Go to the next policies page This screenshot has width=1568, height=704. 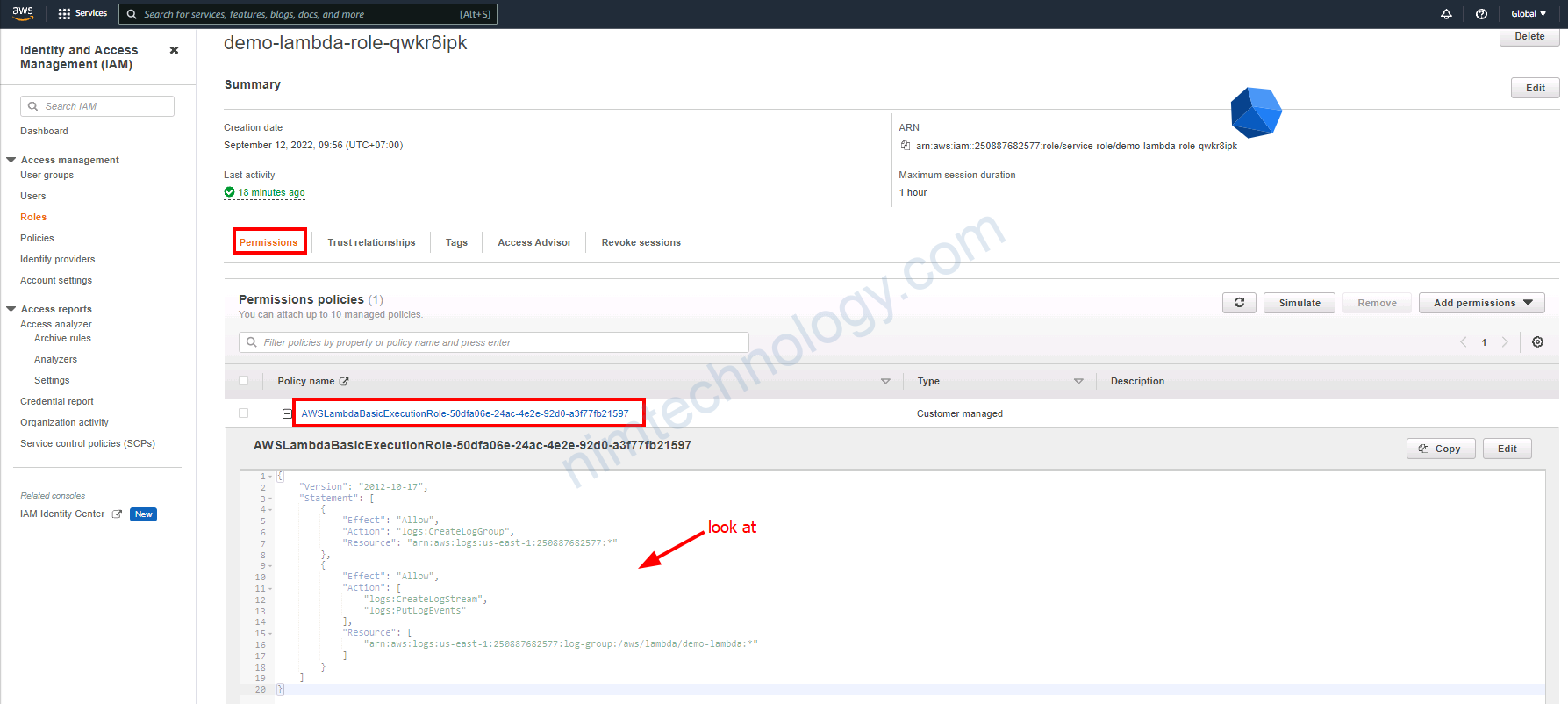point(1505,342)
